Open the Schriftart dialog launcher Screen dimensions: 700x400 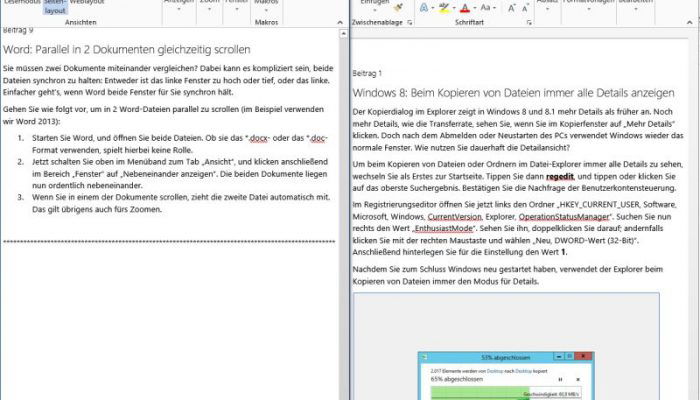tap(529, 22)
